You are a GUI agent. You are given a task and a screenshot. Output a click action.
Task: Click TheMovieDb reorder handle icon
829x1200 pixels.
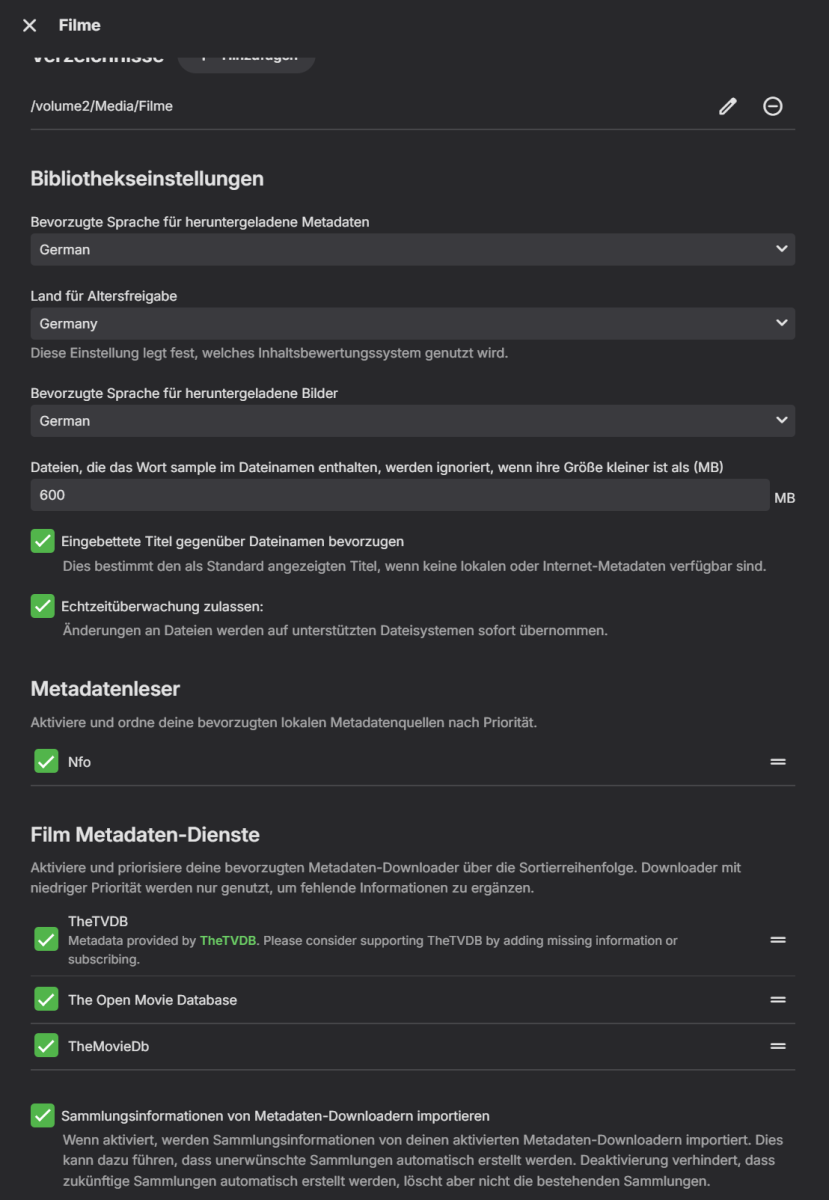tap(778, 1046)
